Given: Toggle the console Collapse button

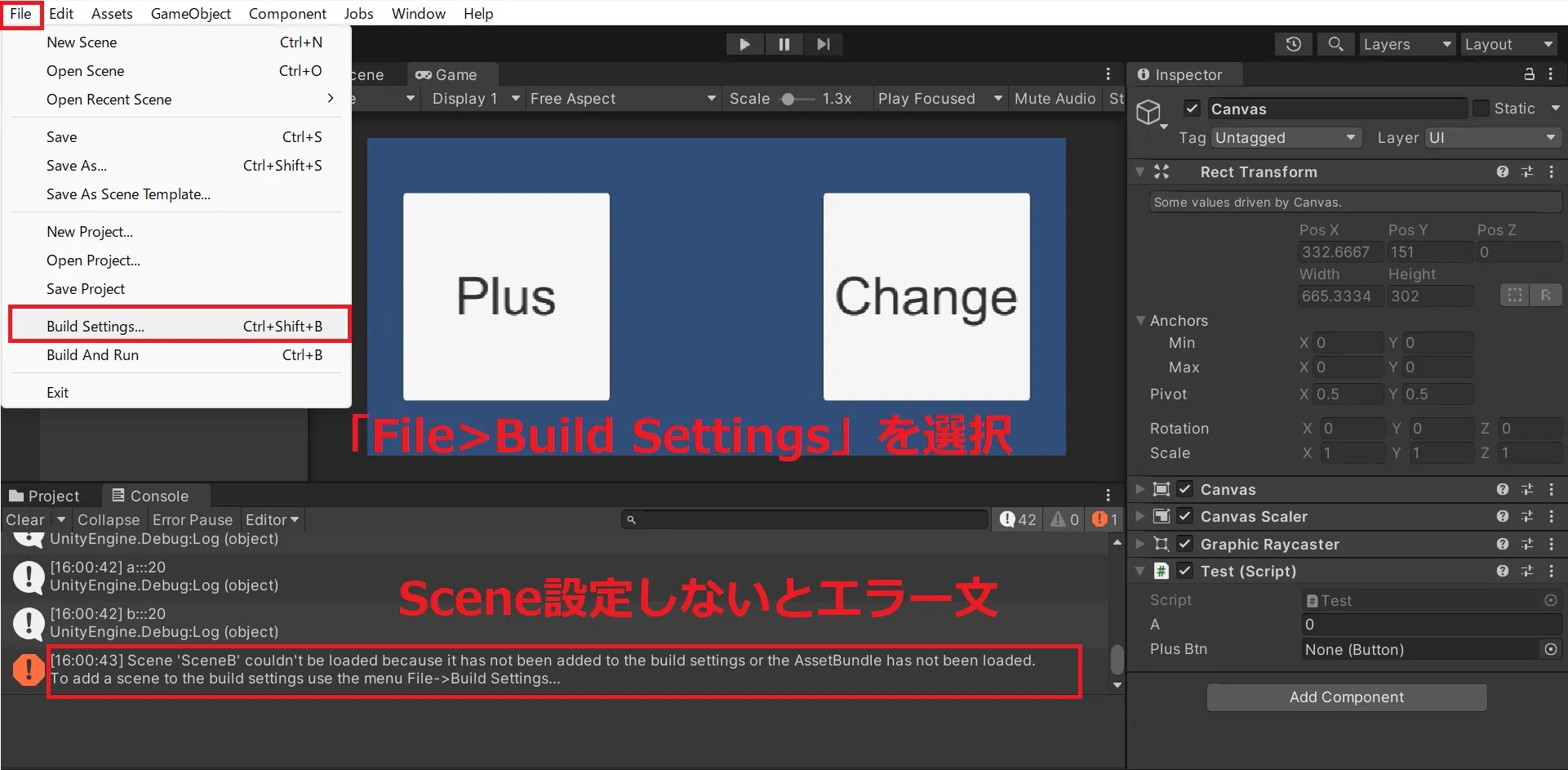Looking at the screenshot, I should click(109, 519).
